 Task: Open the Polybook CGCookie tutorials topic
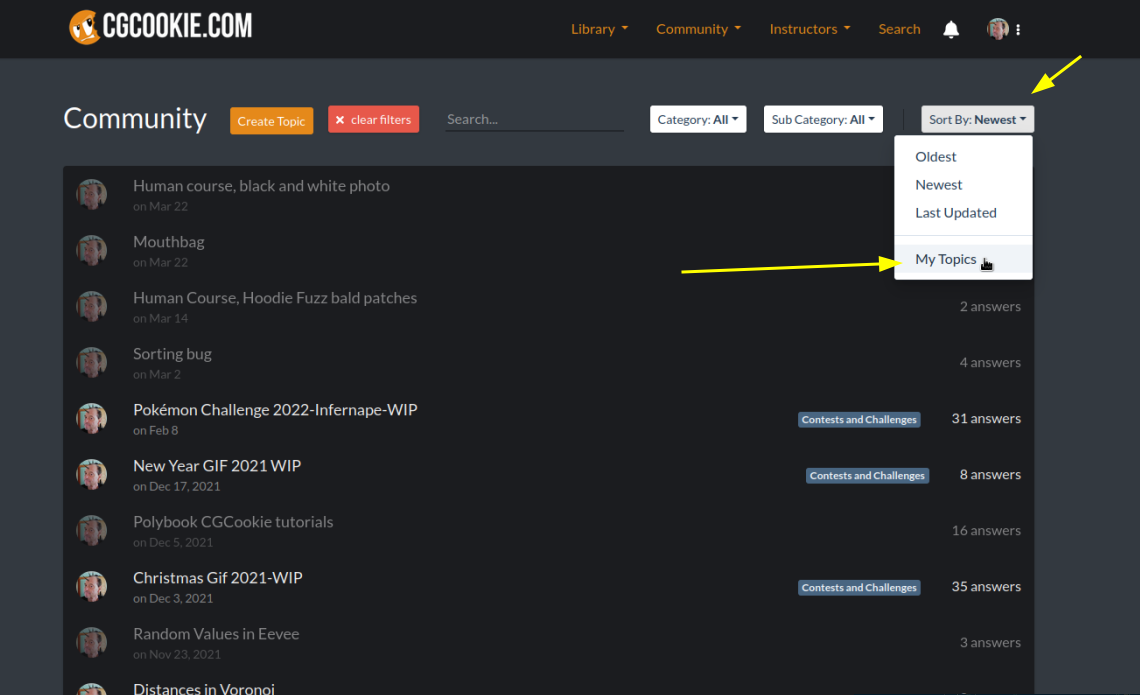233,521
